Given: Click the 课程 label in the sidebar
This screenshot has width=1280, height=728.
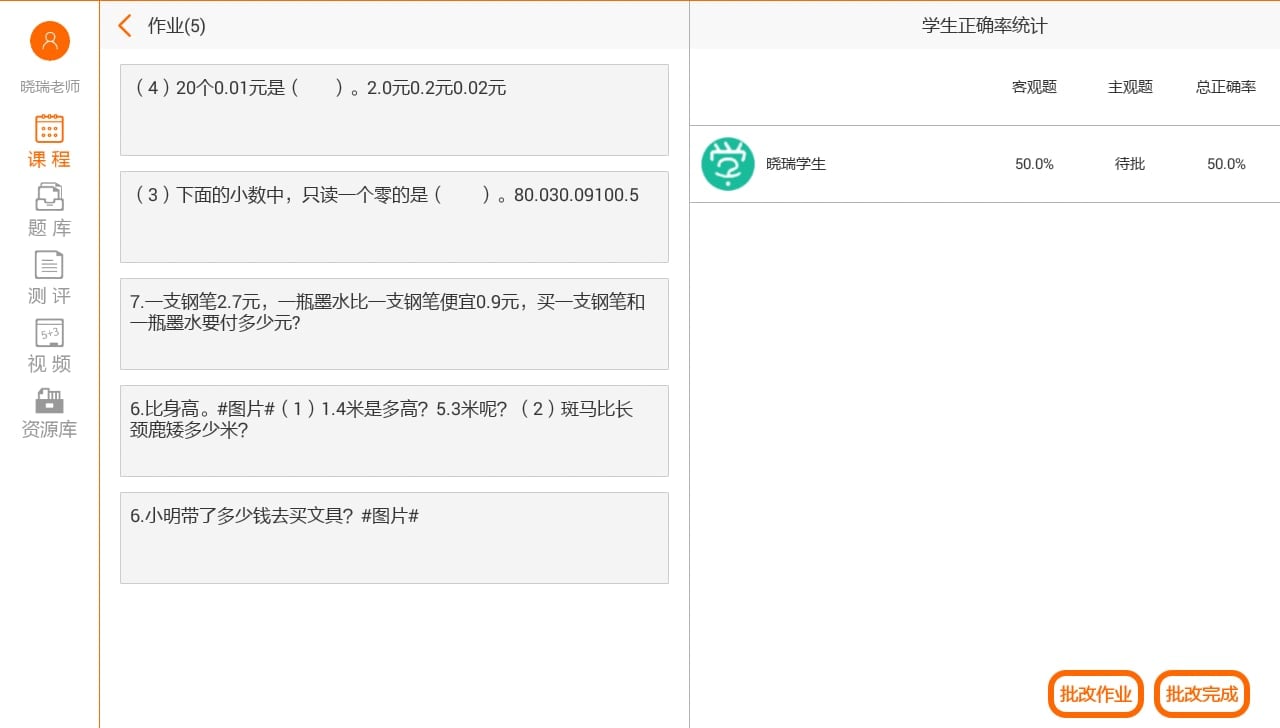Looking at the screenshot, I should (49, 159).
